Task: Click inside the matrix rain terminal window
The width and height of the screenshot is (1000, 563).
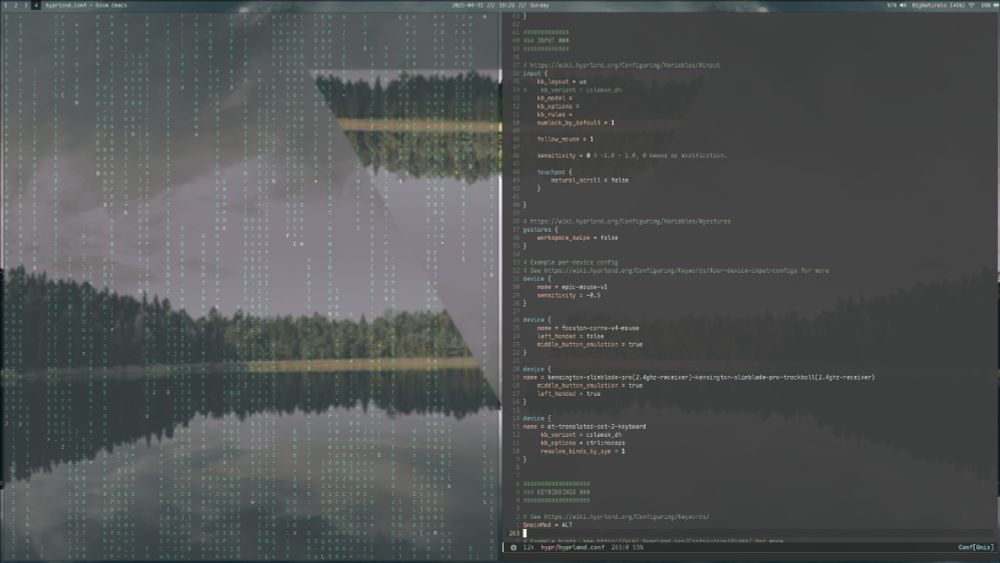Action: point(250,286)
